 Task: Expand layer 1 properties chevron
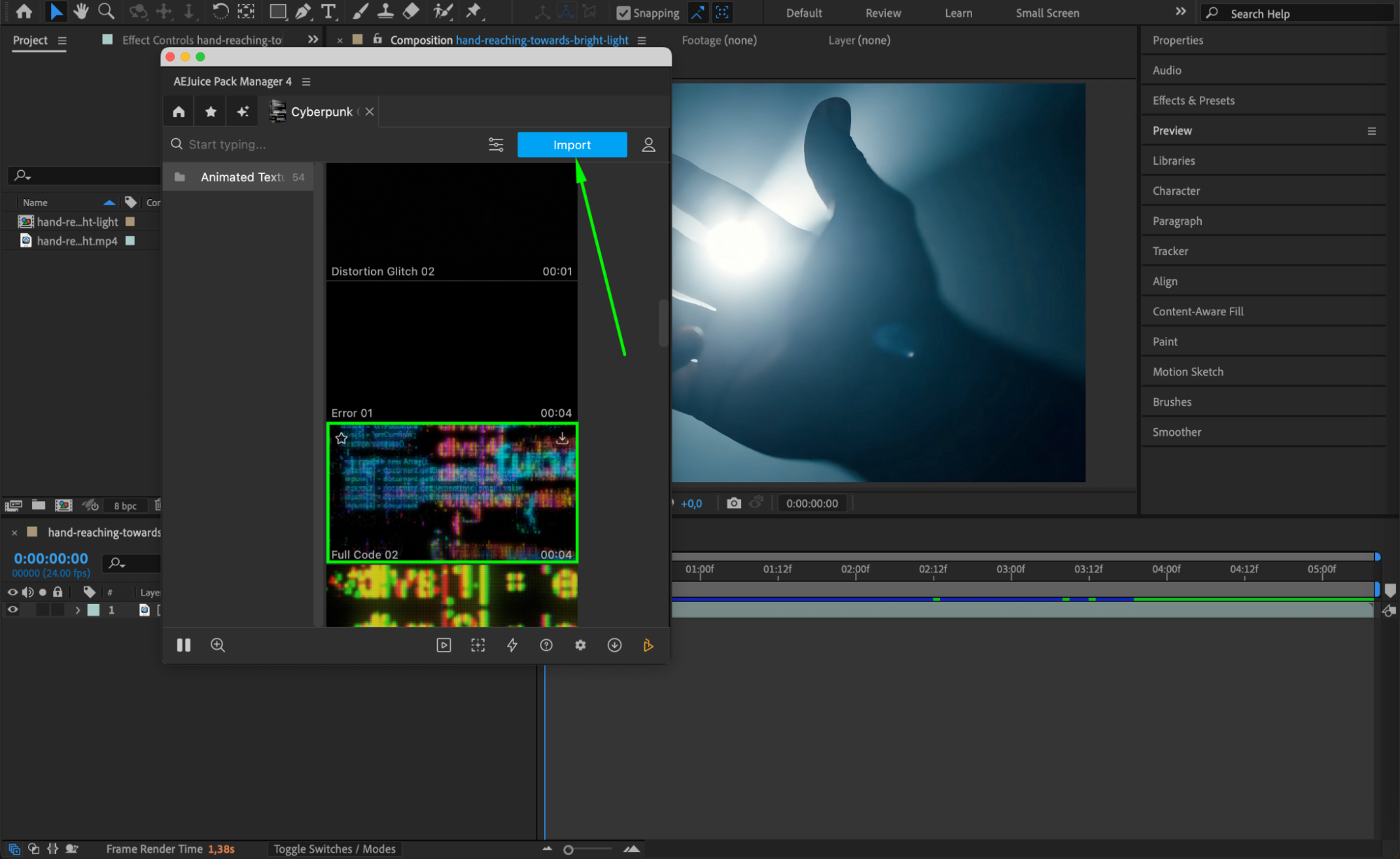pyautogui.click(x=78, y=610)
